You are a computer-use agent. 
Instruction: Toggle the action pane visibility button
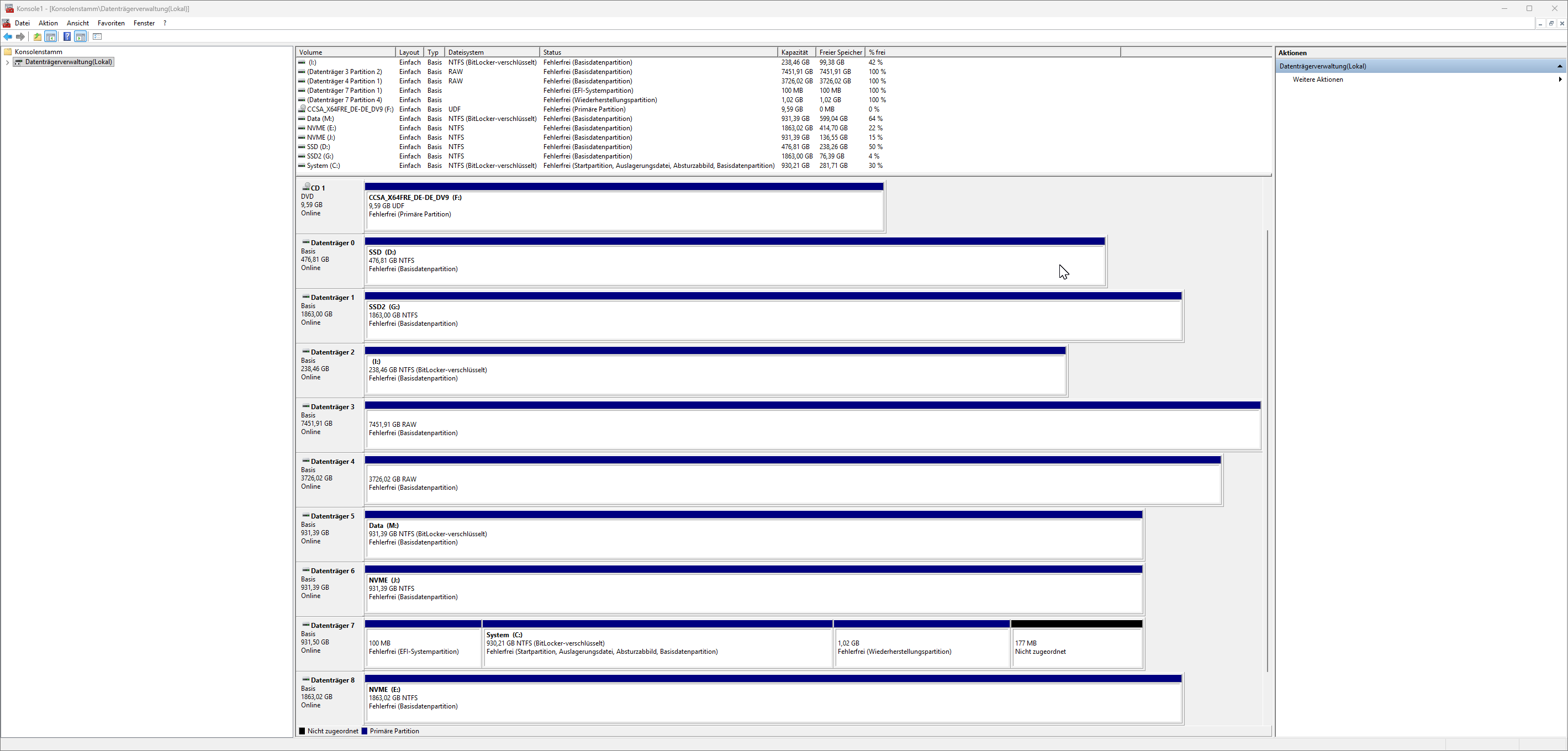[80, 36]
